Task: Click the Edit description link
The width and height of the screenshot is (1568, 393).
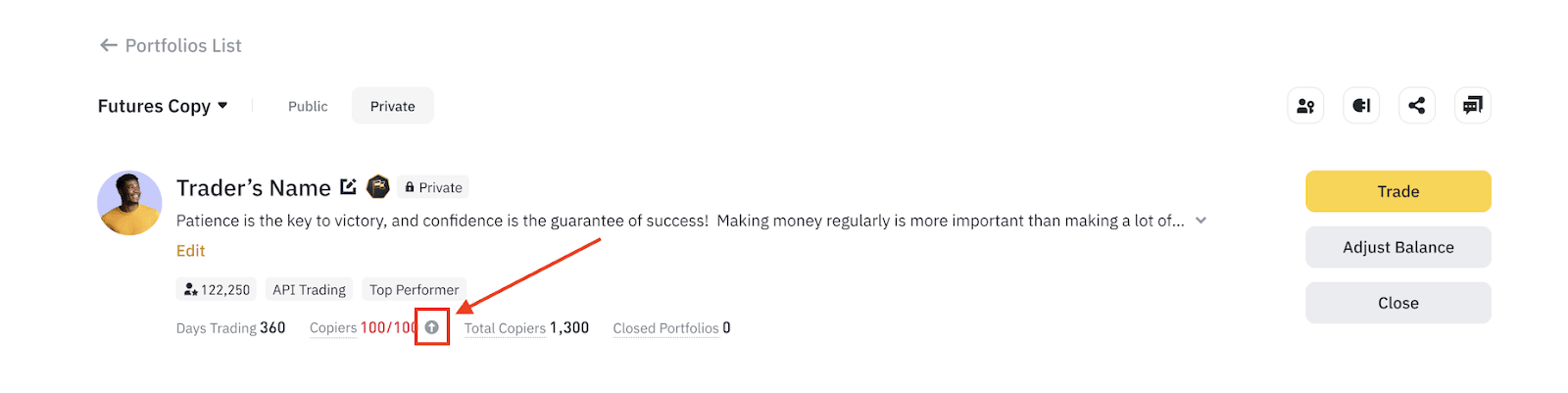Action: point(191,251)
